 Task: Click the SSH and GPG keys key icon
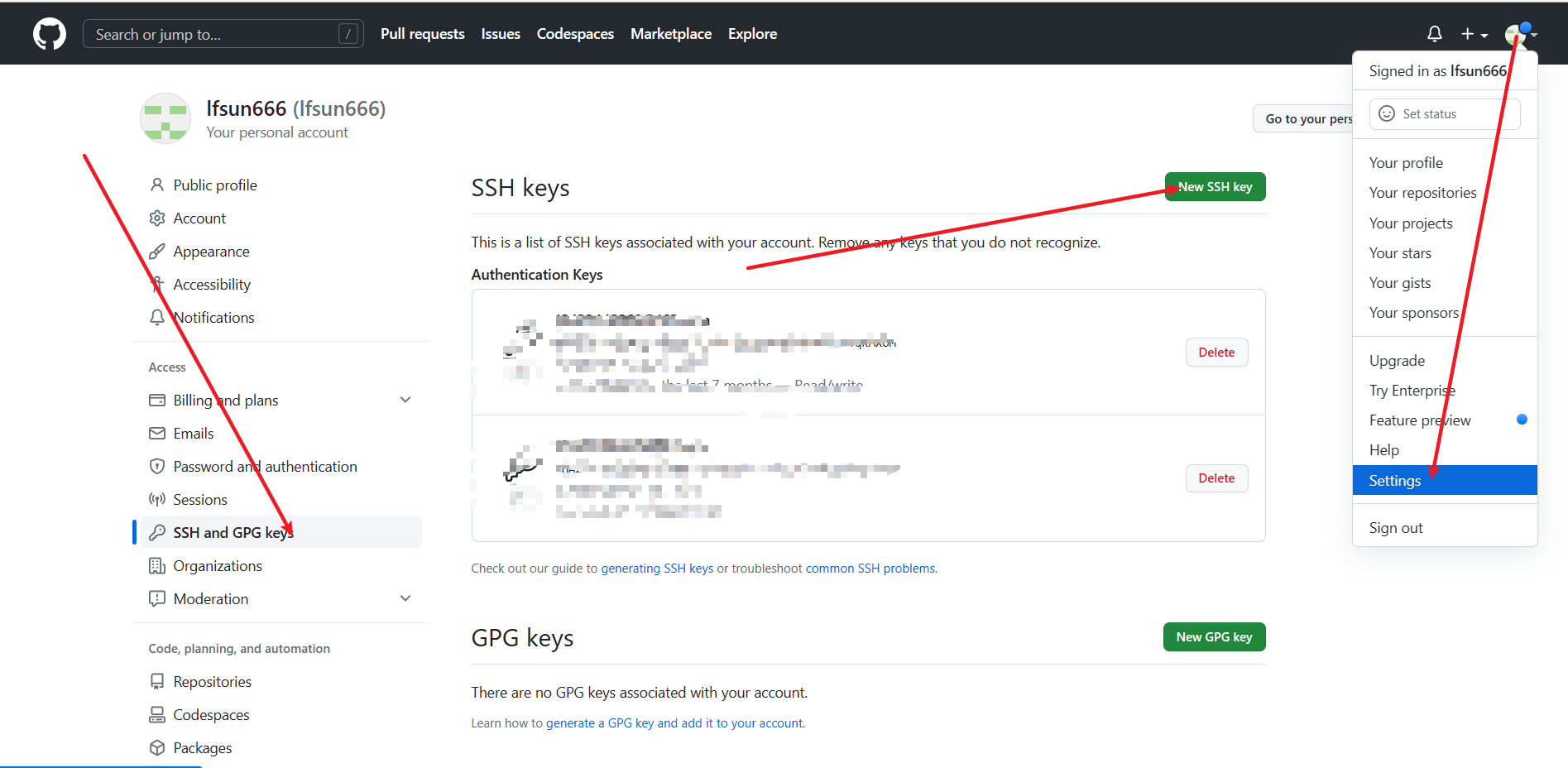(157, 532)
